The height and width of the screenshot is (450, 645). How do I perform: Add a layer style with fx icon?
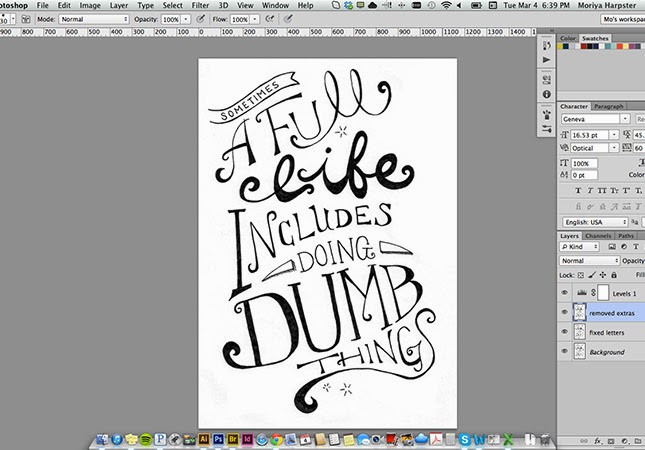click(598, 441)
